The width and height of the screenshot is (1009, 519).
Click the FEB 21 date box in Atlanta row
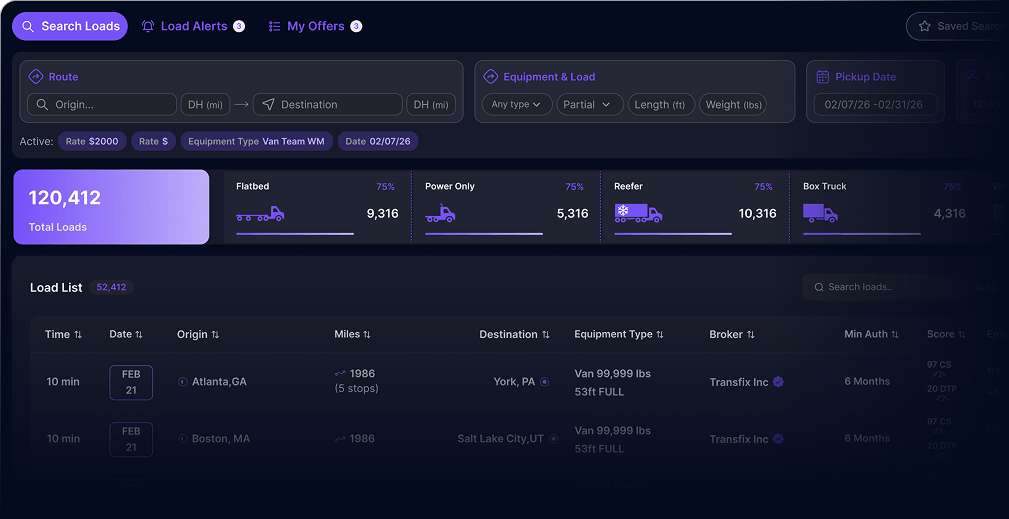[x=131, y=382]
